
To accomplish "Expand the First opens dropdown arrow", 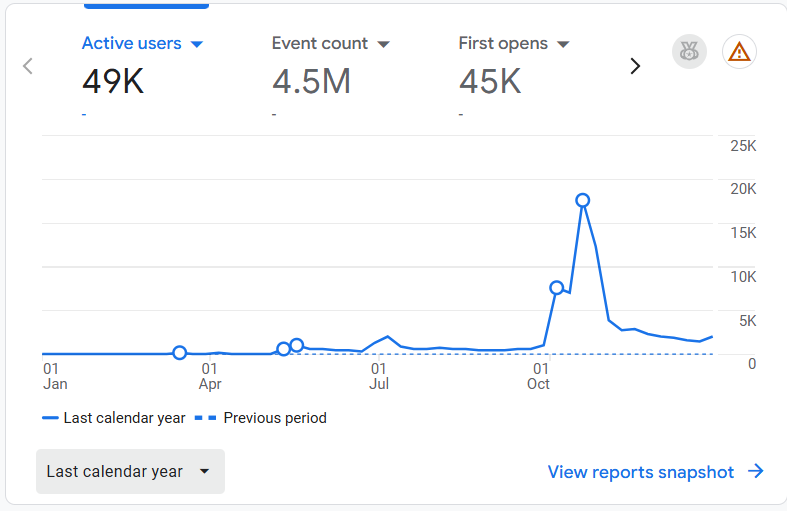I will 563,44.
